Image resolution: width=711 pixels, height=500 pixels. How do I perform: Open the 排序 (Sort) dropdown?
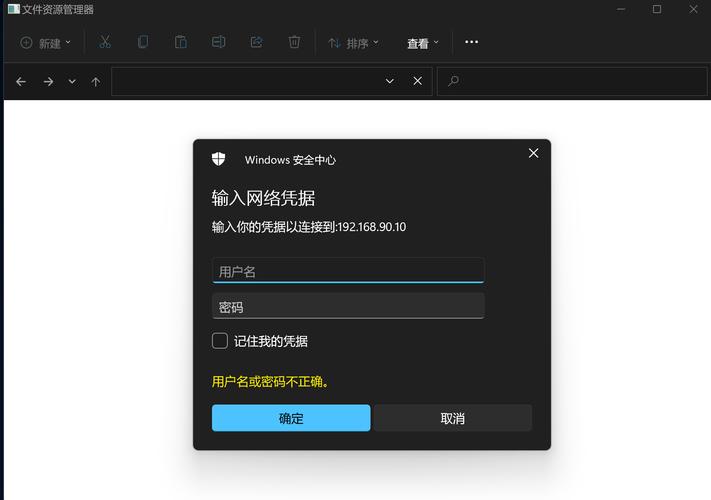coord(353,43)
